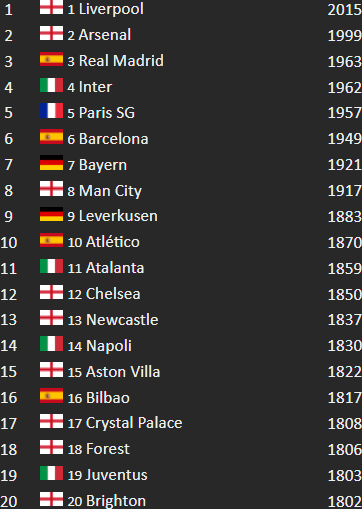Click the Spain flag next to Bilbao
The height and width of the screenshot is (509, 362).
[51, 396]
